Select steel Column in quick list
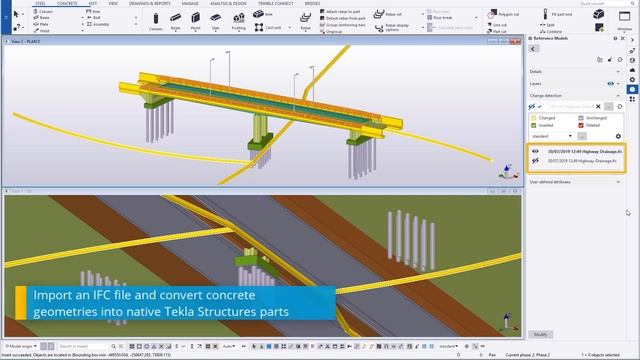The width and height of the screenshot is (640, 360). pos(43,11)
